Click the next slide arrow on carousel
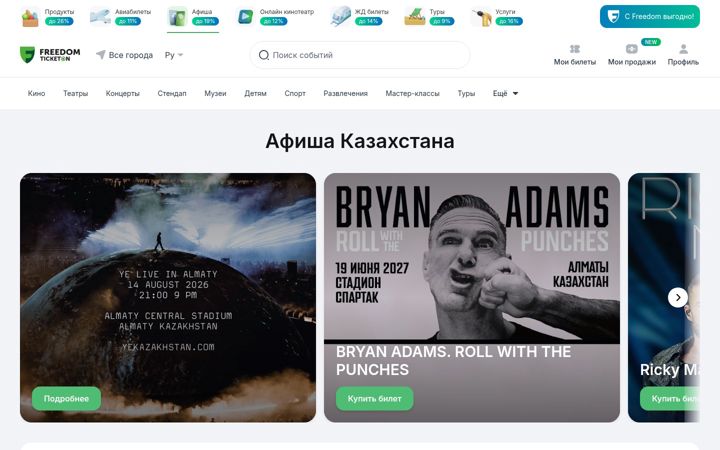The image size is (720, 450). click(678, 298)
